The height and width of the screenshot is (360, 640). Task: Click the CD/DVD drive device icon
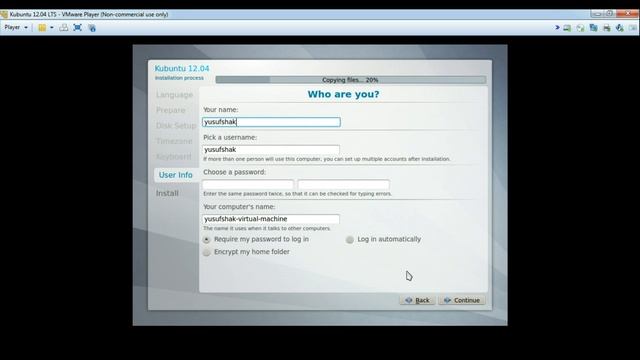[580, 28]
